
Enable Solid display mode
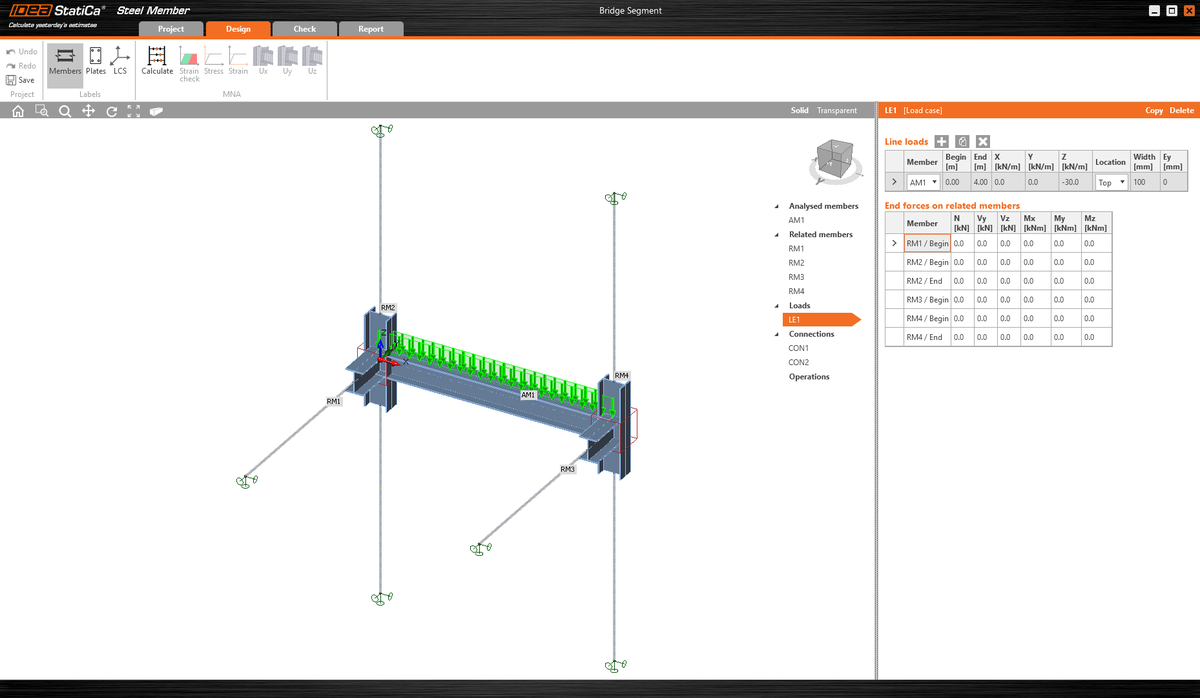click(800, 110)
